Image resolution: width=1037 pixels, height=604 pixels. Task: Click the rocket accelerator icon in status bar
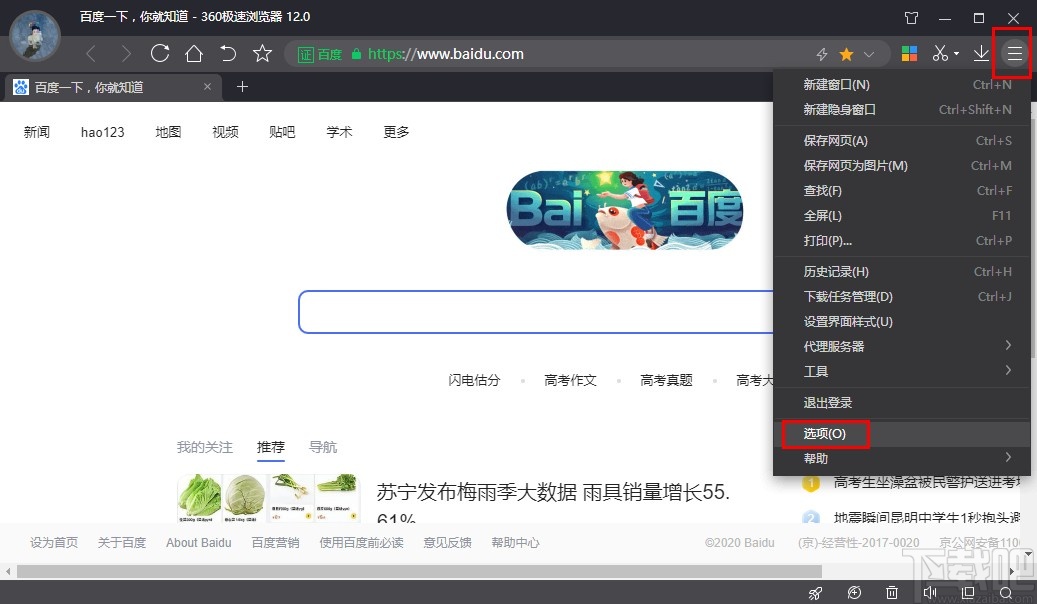click(x=815, y=593)
